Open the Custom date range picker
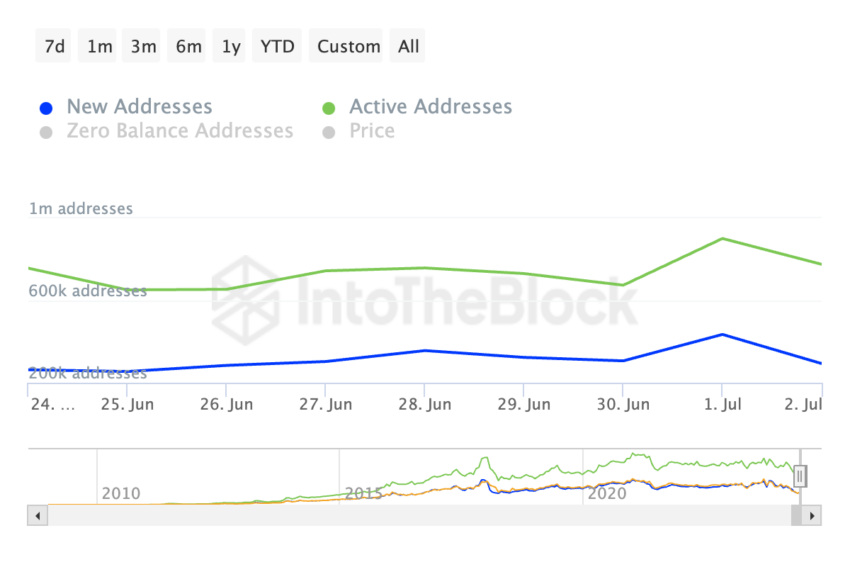 pos(348,46)
